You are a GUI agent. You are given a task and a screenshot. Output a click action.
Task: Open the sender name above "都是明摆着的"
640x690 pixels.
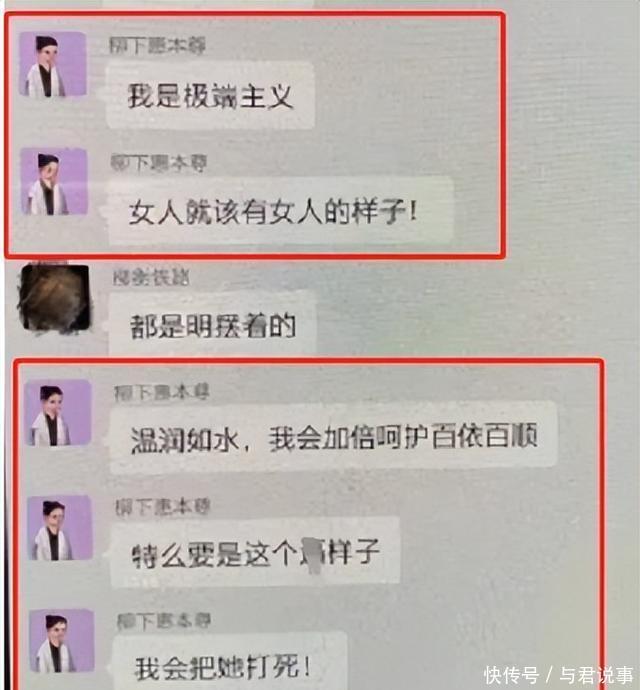[151, 277]
